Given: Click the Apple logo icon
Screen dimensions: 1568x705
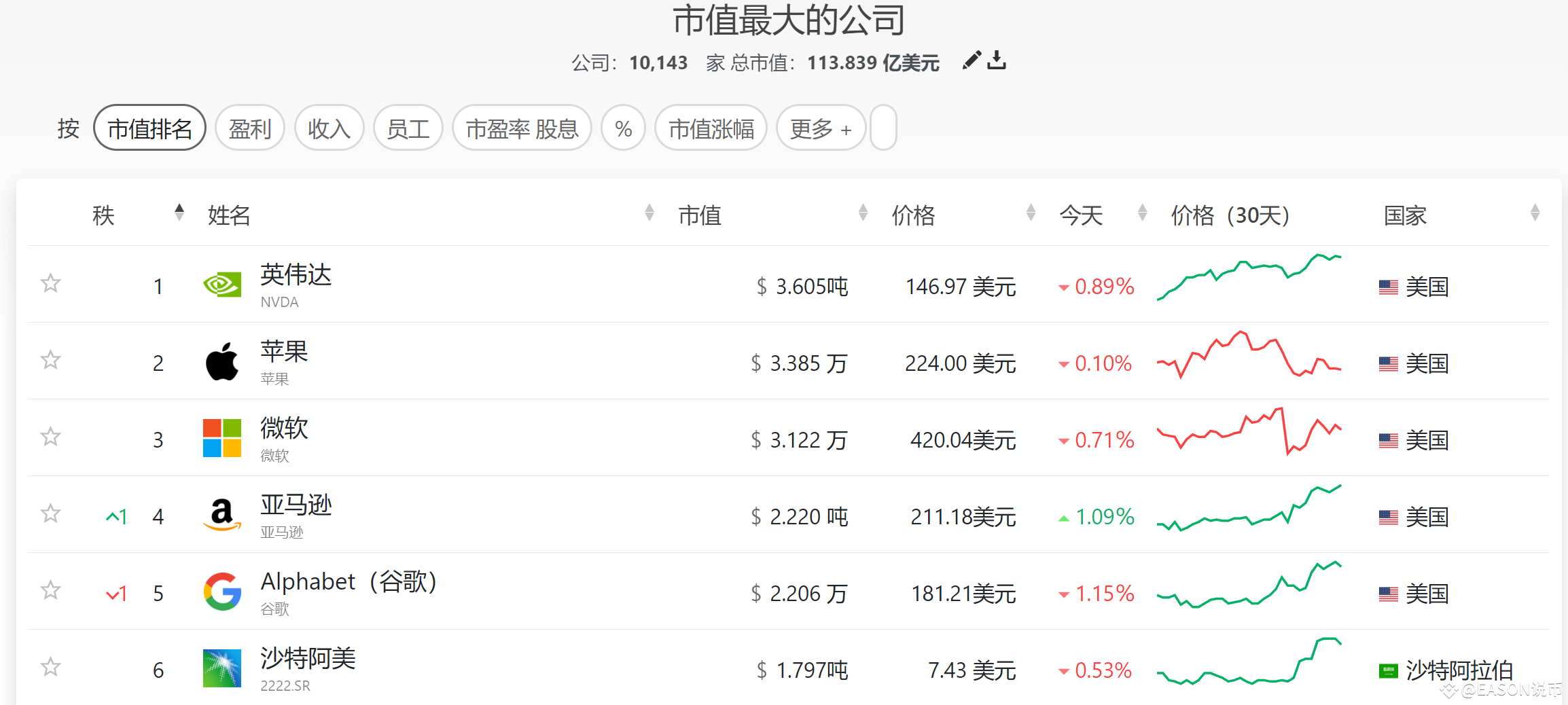Looking at the screenshot, I should (x=221, y=362).
